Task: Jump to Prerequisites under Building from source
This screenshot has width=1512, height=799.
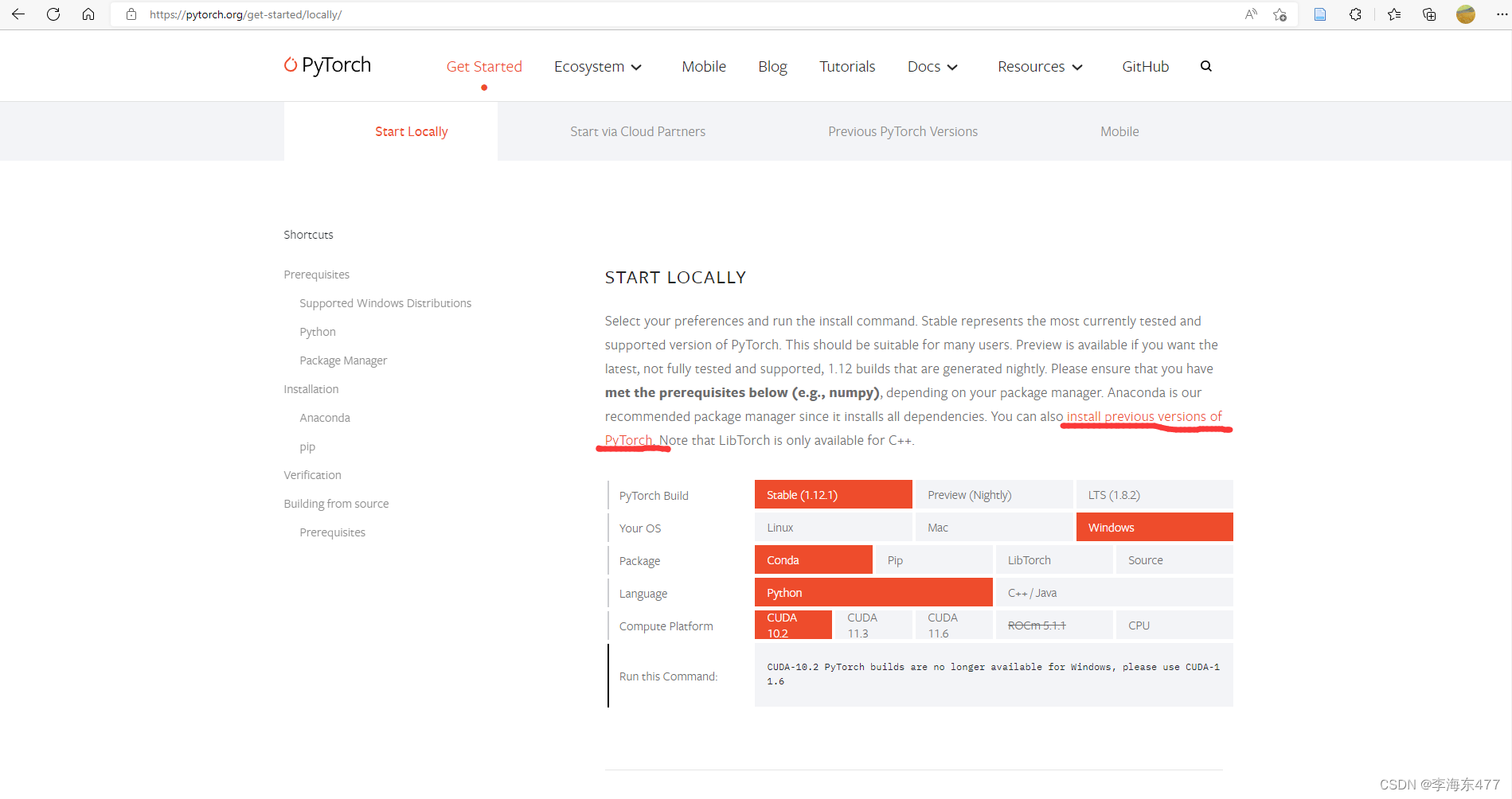Action: (x=332, y=532)
